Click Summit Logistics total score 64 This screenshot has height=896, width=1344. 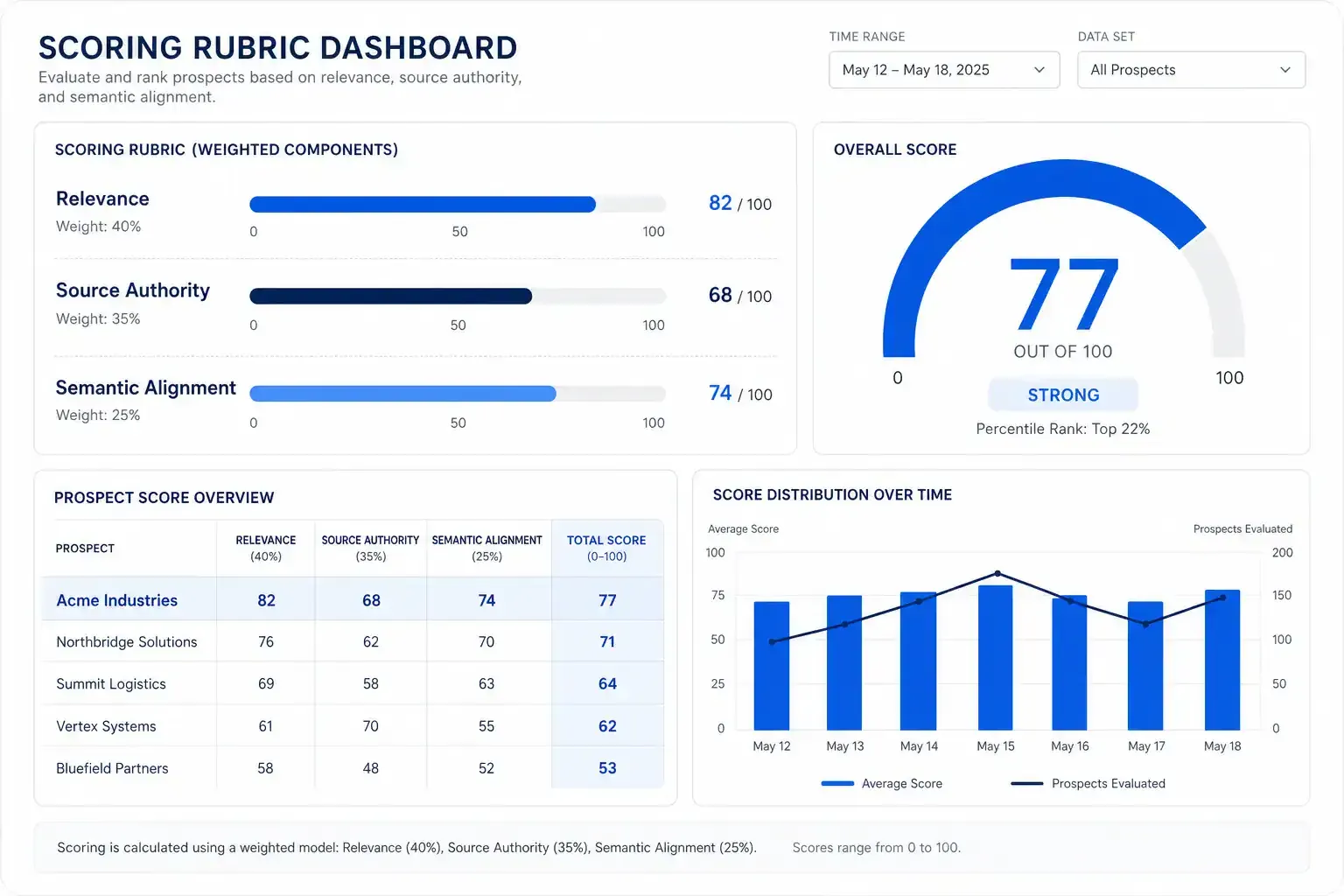(x=607, y=684)
